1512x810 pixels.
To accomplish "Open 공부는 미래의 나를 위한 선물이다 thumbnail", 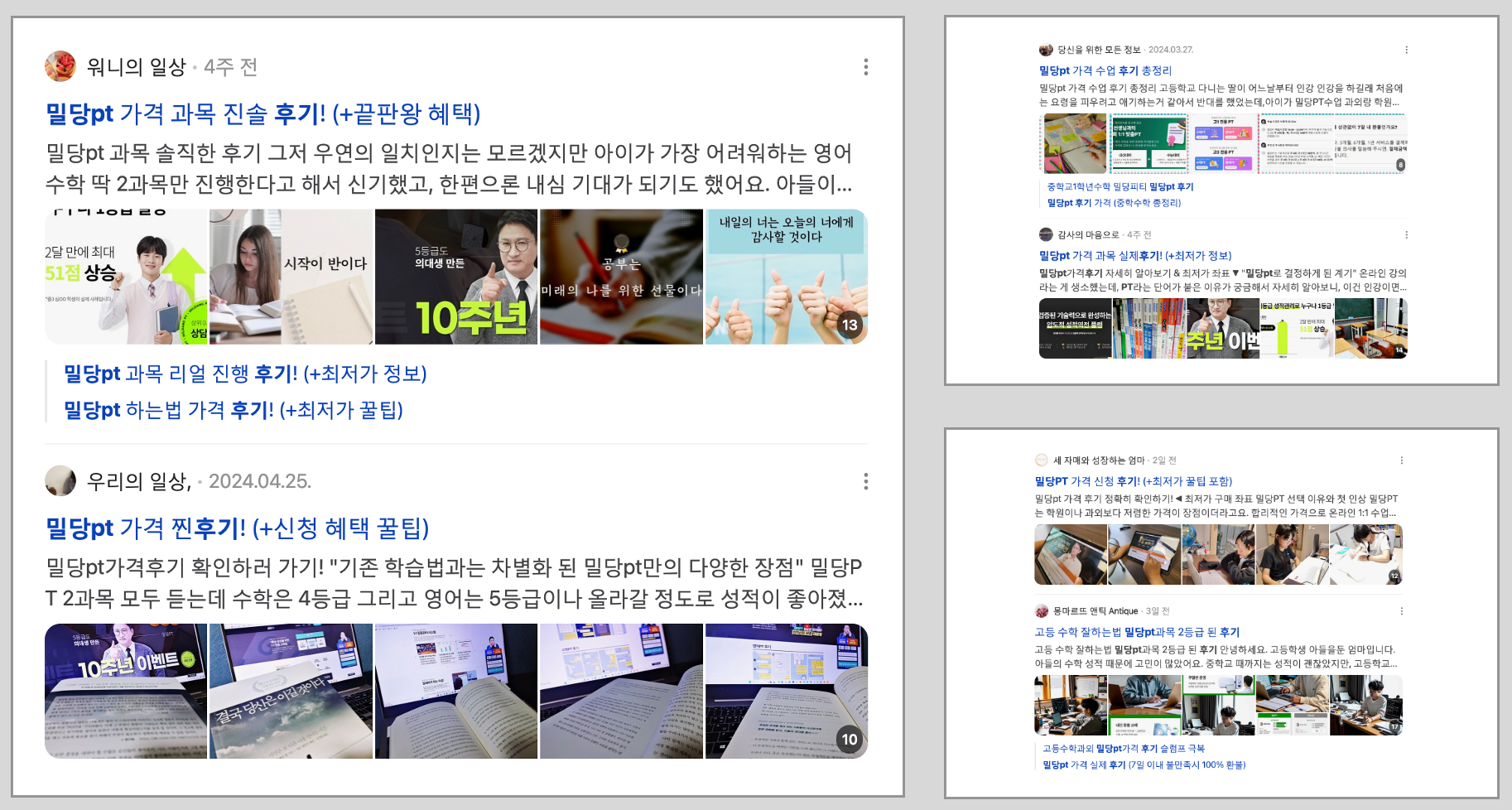I will tap(621, 277).
